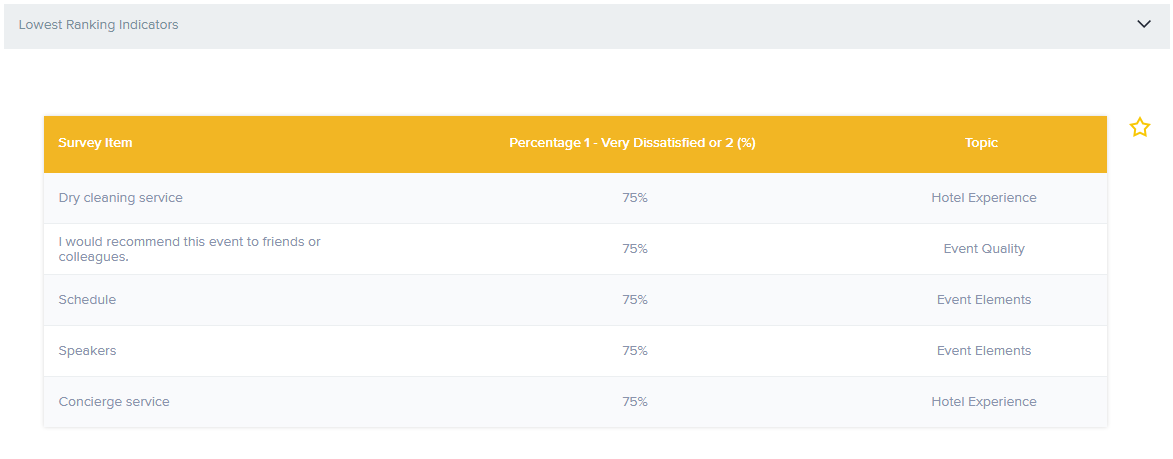The width and height of the screenshot is (1173, 459).
Task: Sort by Survey Item column header
Action: point(95,143)
